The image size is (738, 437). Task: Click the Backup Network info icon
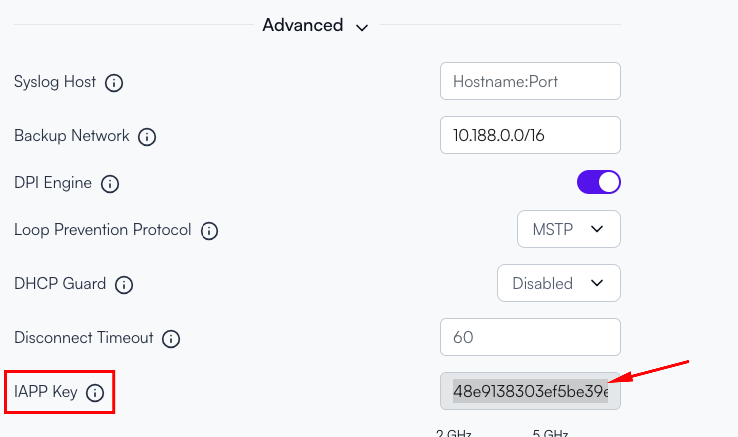pyautogui.click(x=147, y=137)
